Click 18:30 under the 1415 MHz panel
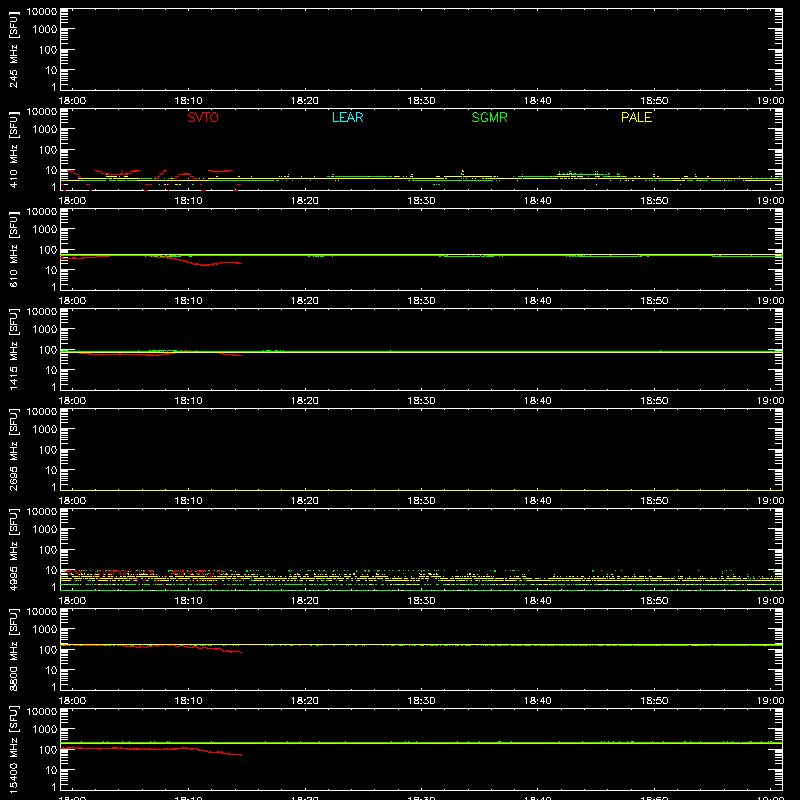The image size is (800, 800). click(421, 401)
